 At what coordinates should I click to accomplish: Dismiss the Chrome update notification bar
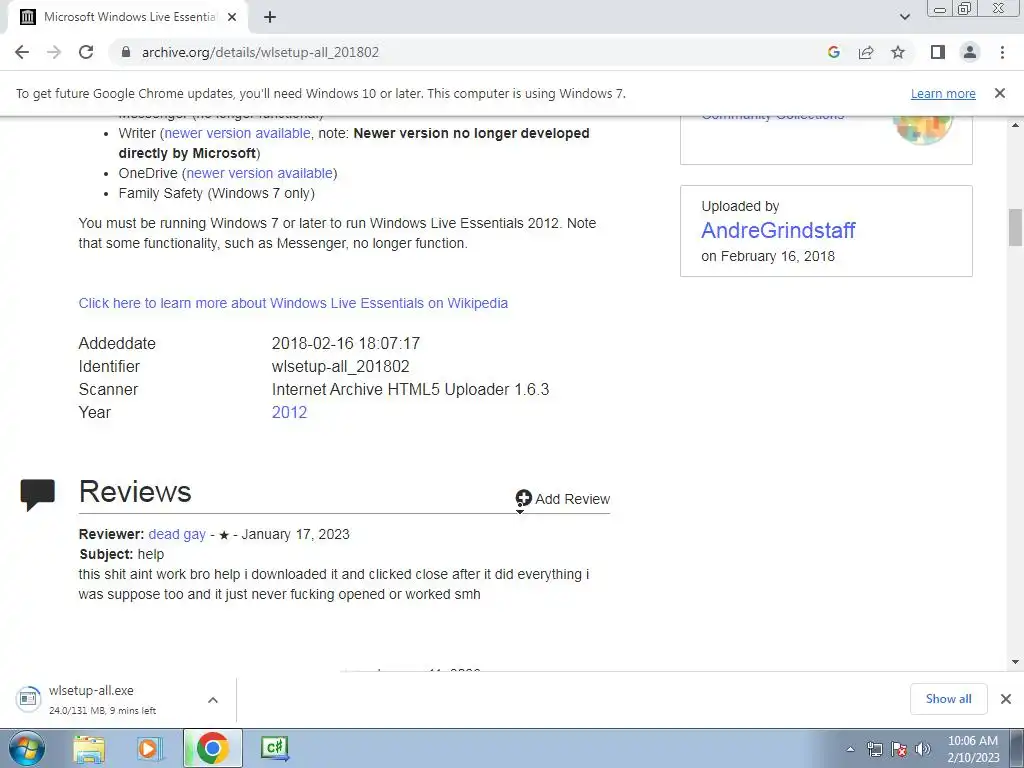click(999, 93)
